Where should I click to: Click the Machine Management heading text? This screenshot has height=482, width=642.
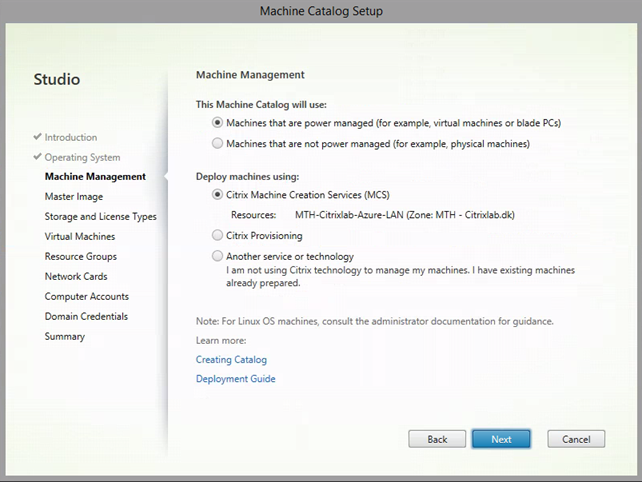pyautogui.click(x=250, y=75)
